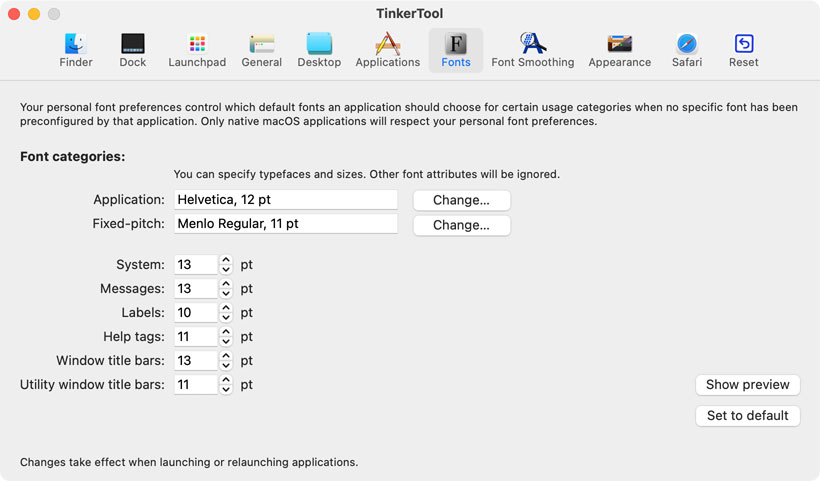Decrease System font size with stepper down
Image resolution: width=820 pixels, height=481 pixels.
pos(225,270)
